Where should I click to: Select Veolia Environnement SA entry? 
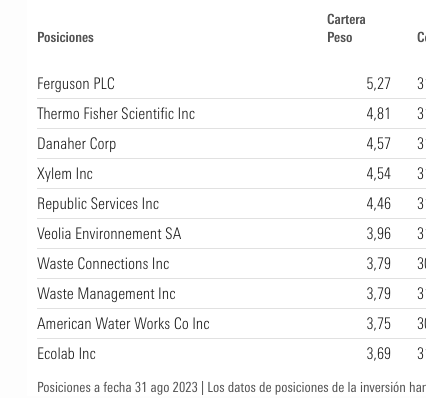(109, 234)
